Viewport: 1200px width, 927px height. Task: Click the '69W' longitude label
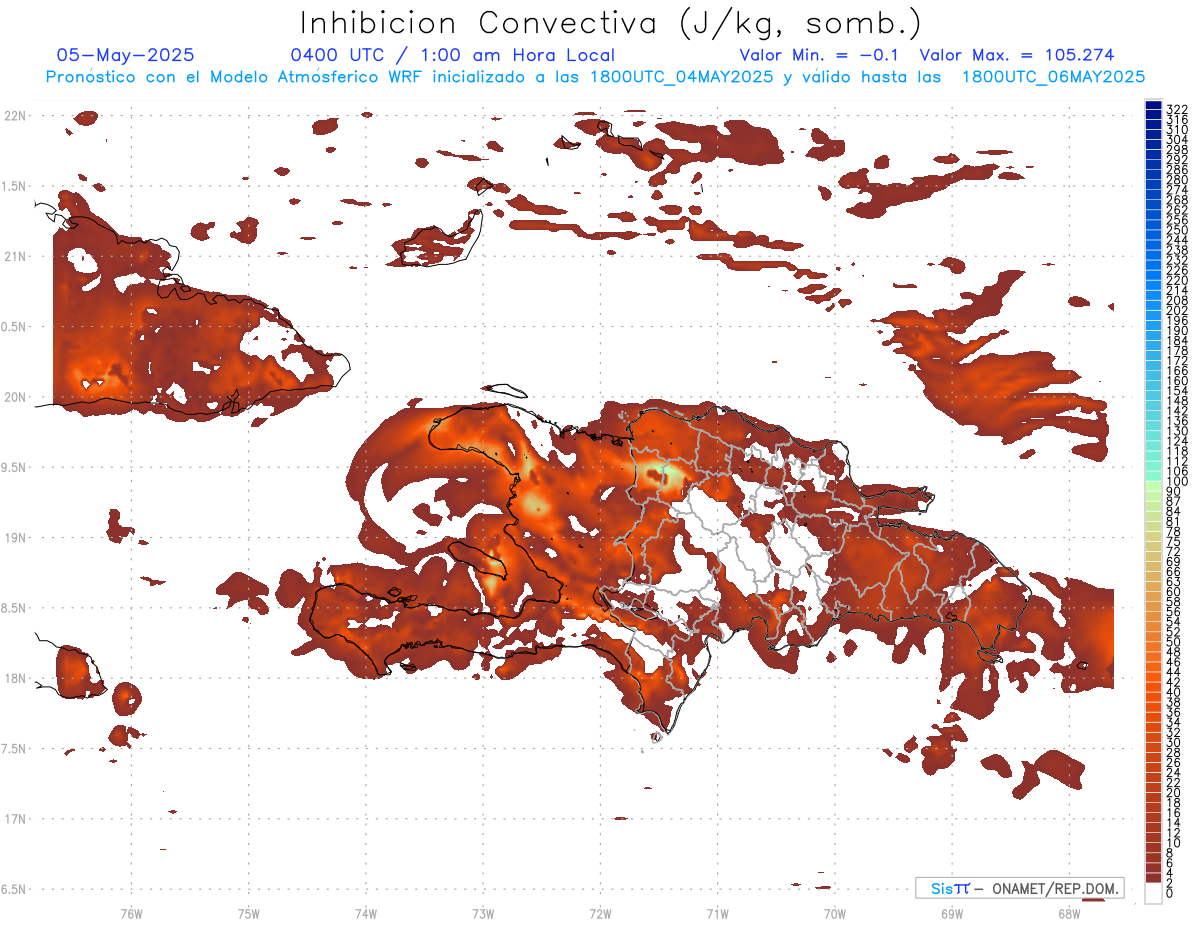click(951, 912)
